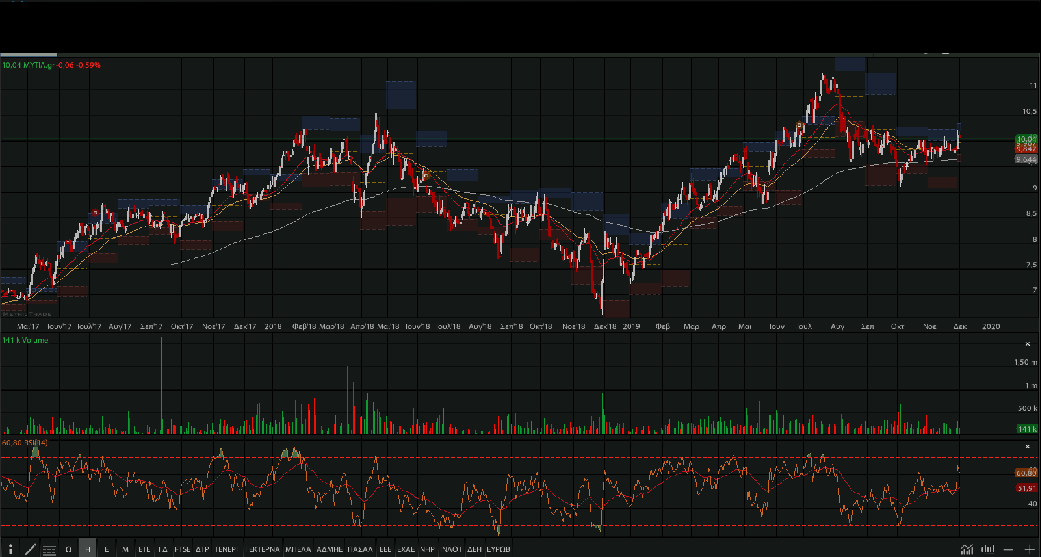
Task: Click the ΤΕΝΕΡ watchlist button
Action: pyautogui.click(x=226, y=549)
